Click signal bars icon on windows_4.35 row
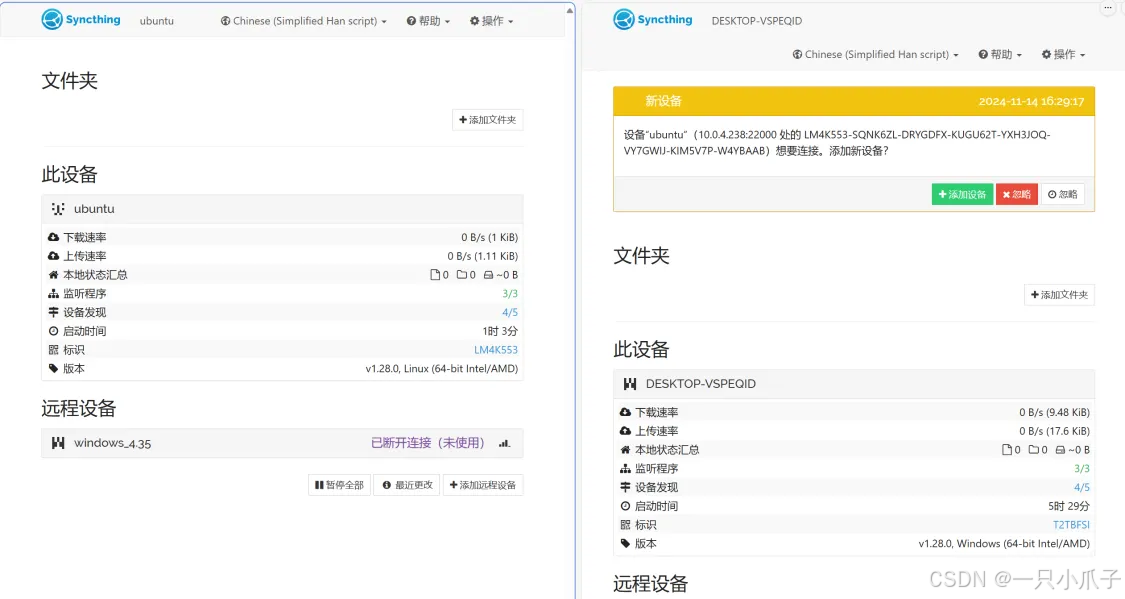Viewport: 1125px width, 599px height. coord(504,443)
